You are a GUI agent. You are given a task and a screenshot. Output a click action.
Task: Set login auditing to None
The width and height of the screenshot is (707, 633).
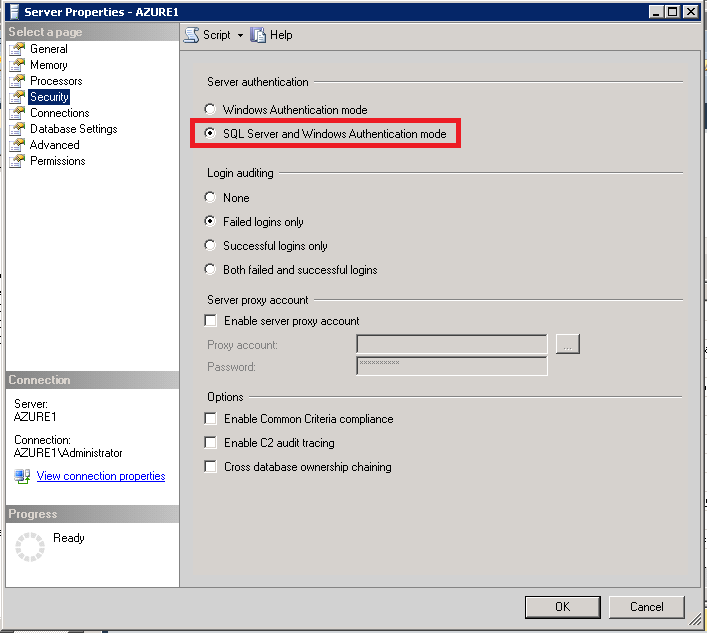pos(210,197)
